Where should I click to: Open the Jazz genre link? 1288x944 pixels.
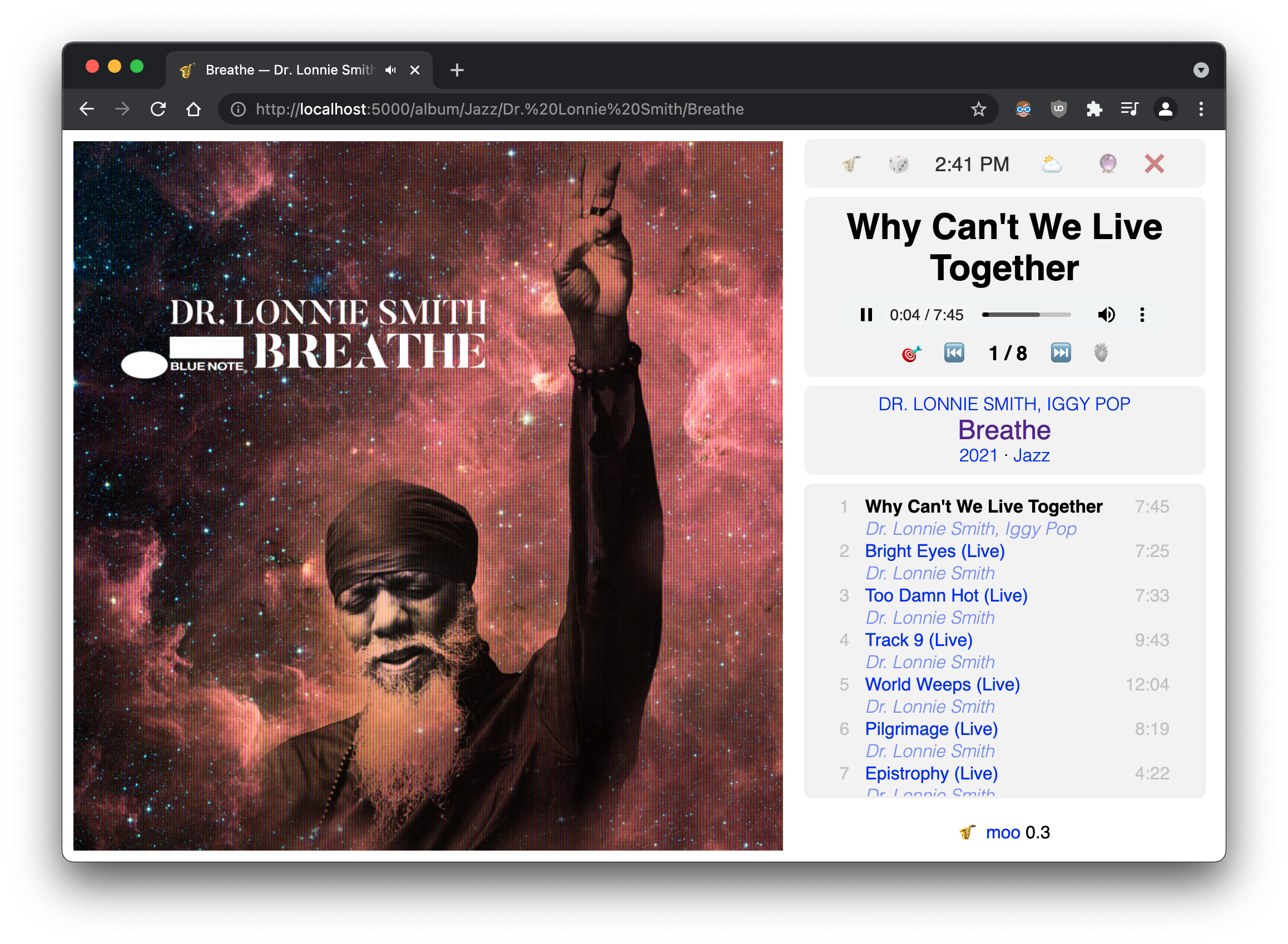[x=1031, y=455]
